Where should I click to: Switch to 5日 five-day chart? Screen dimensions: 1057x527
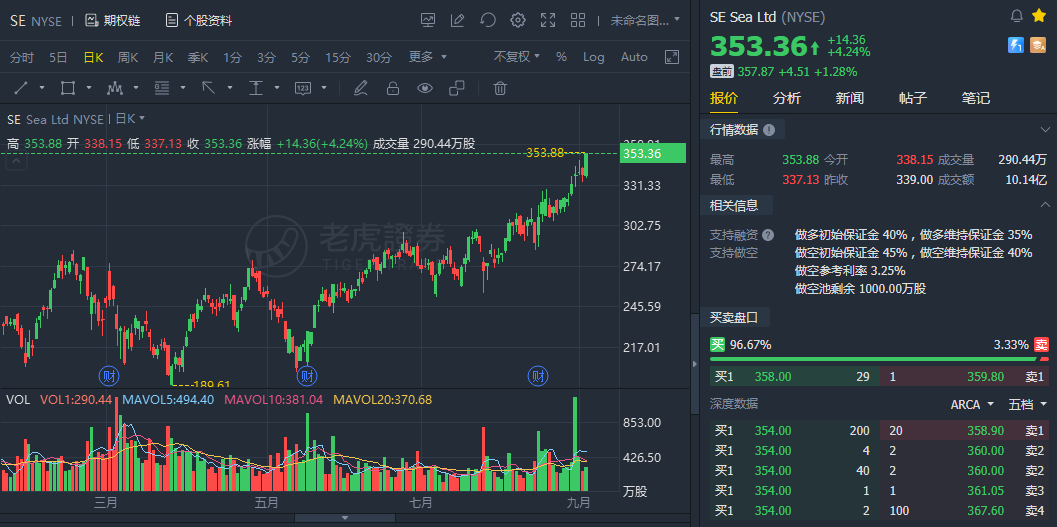click(x=58, y=57)
